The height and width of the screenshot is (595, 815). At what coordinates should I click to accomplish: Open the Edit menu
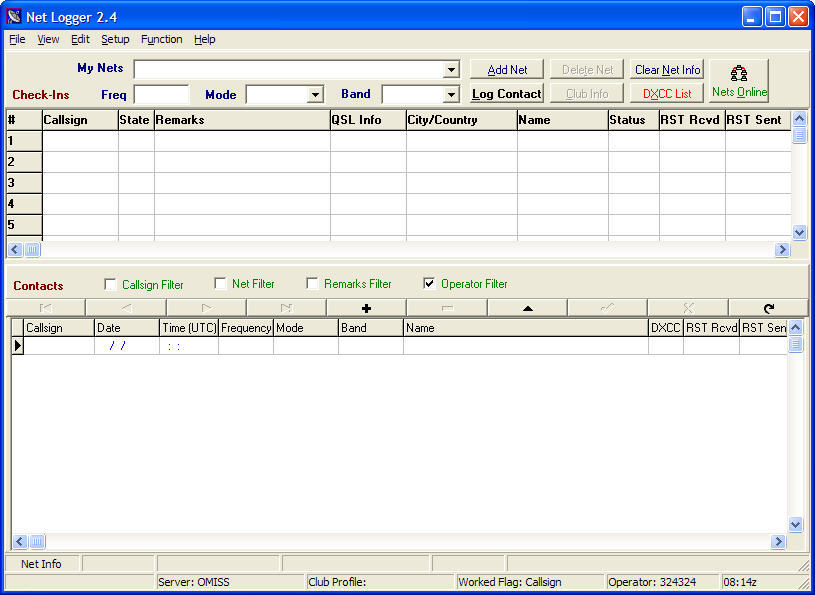[x=81, y=39]
